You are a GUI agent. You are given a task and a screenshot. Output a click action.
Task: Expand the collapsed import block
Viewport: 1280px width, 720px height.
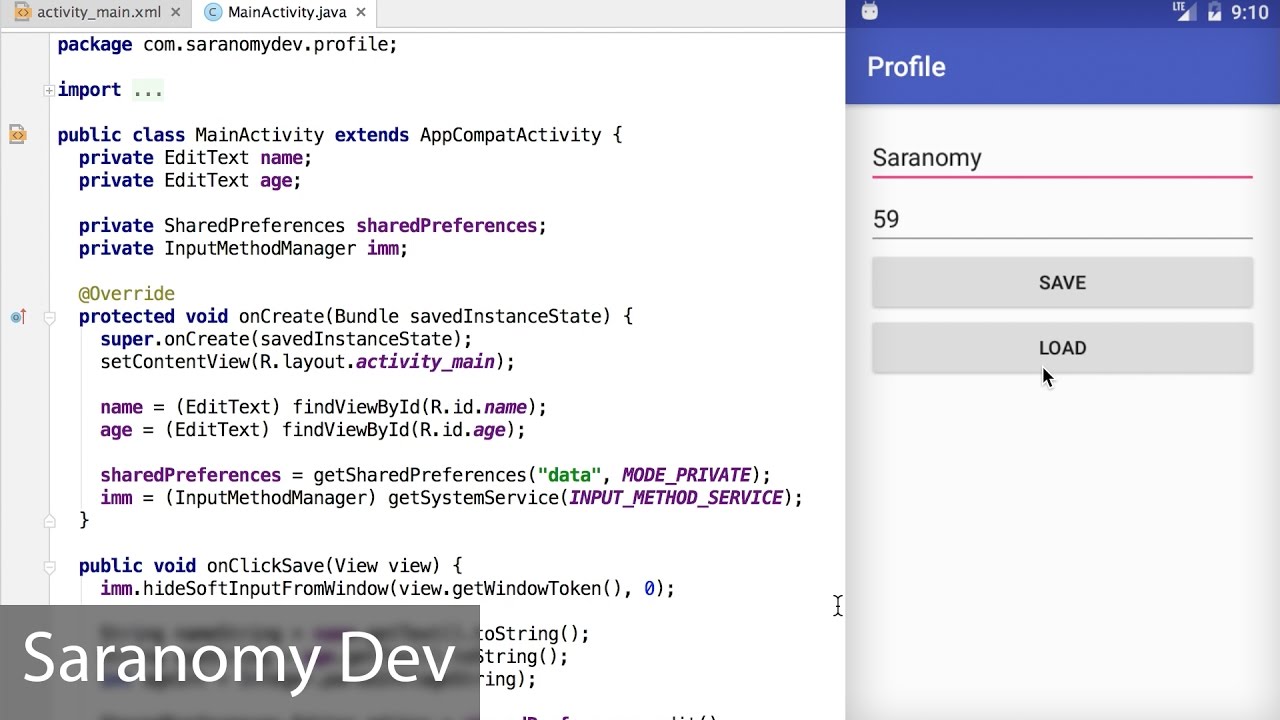click(49, 90)
